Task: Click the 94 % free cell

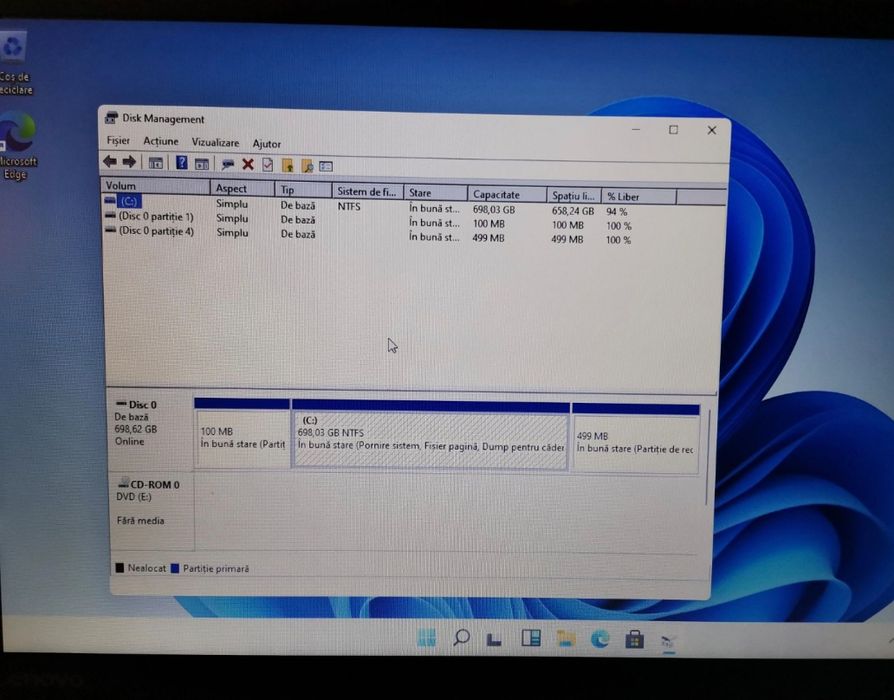Action: (x=616, y=211)
